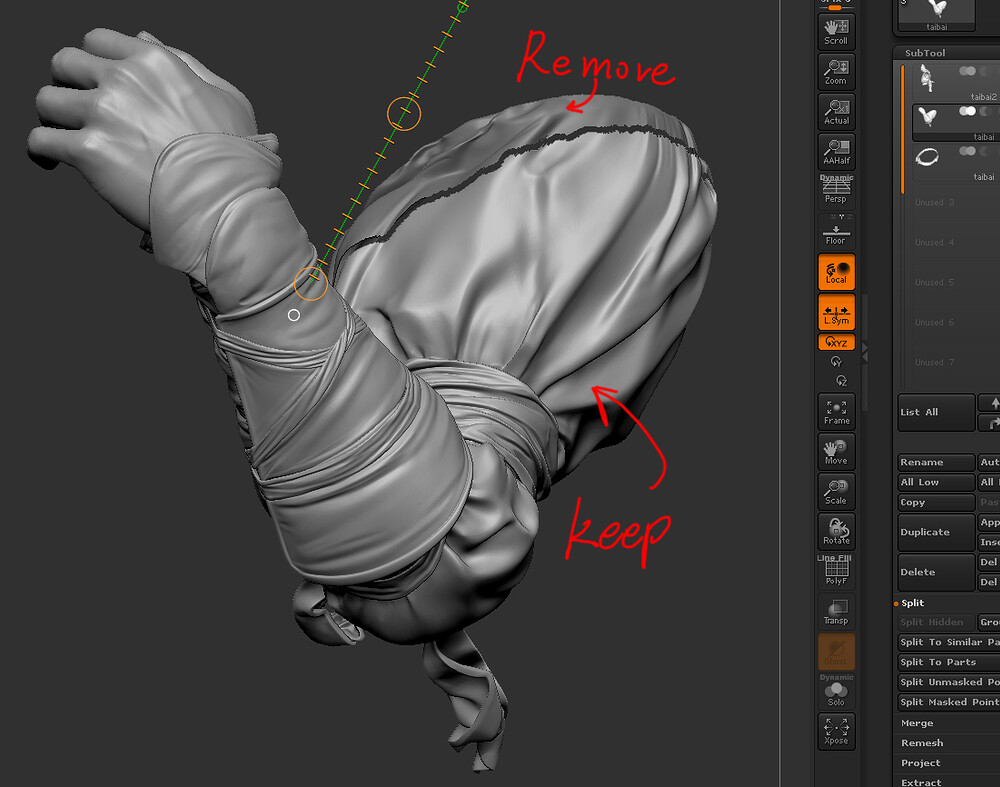Turn off L.Sym local symmetry
The height and width of the screenshot is (787, 1000).
[x=836, y=312]
